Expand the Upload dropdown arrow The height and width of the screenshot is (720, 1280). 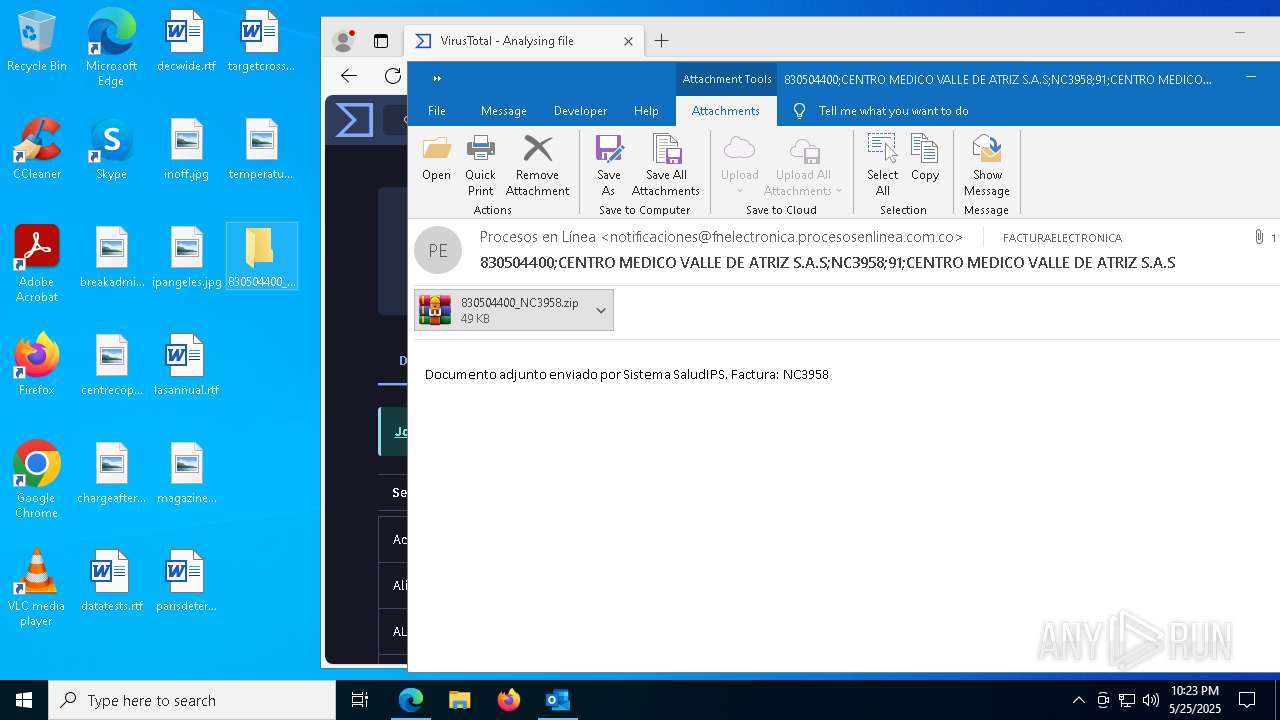(x=740, y=191)
